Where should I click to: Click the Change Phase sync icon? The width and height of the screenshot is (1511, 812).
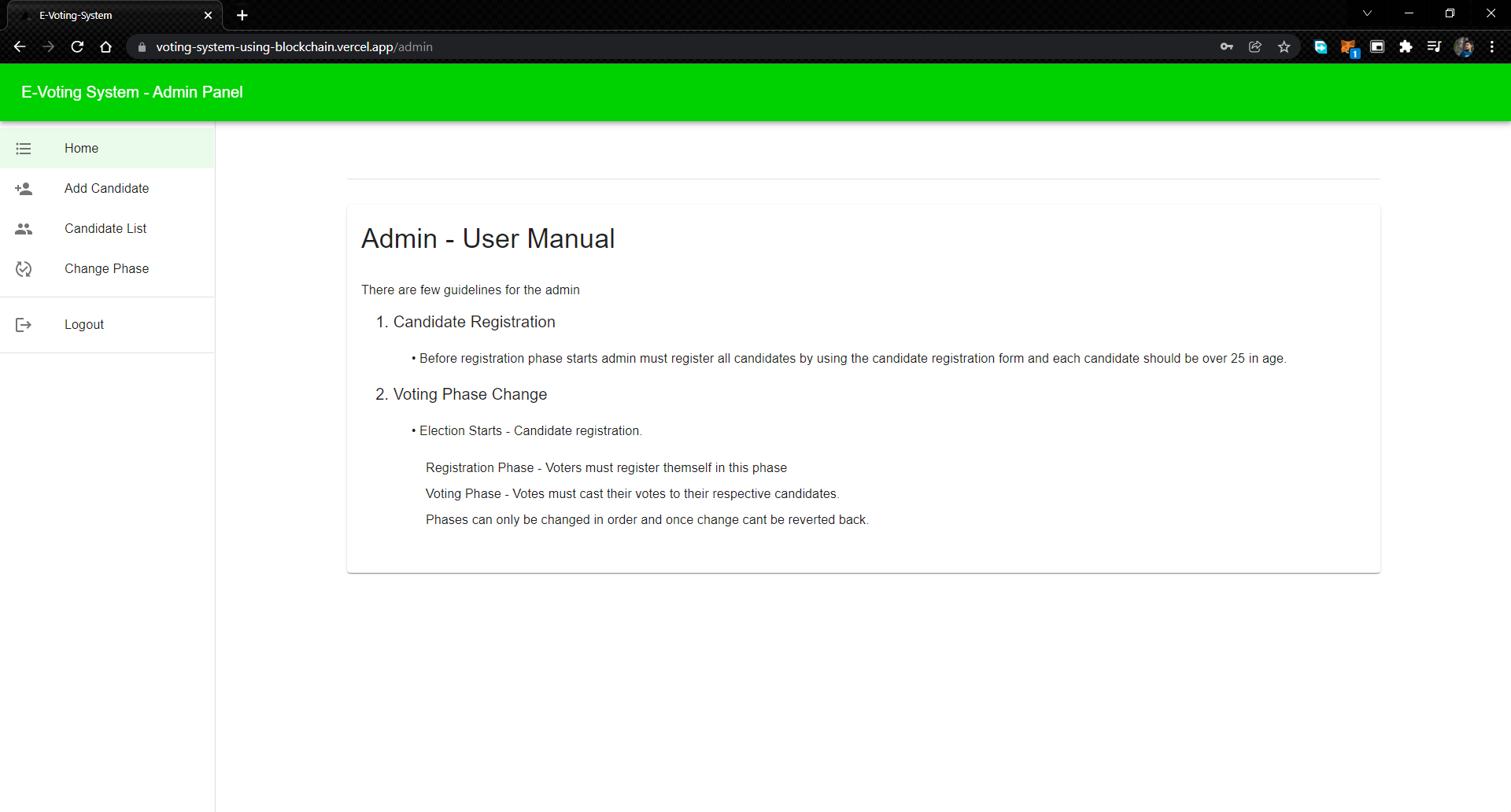[x=24, y=268]
